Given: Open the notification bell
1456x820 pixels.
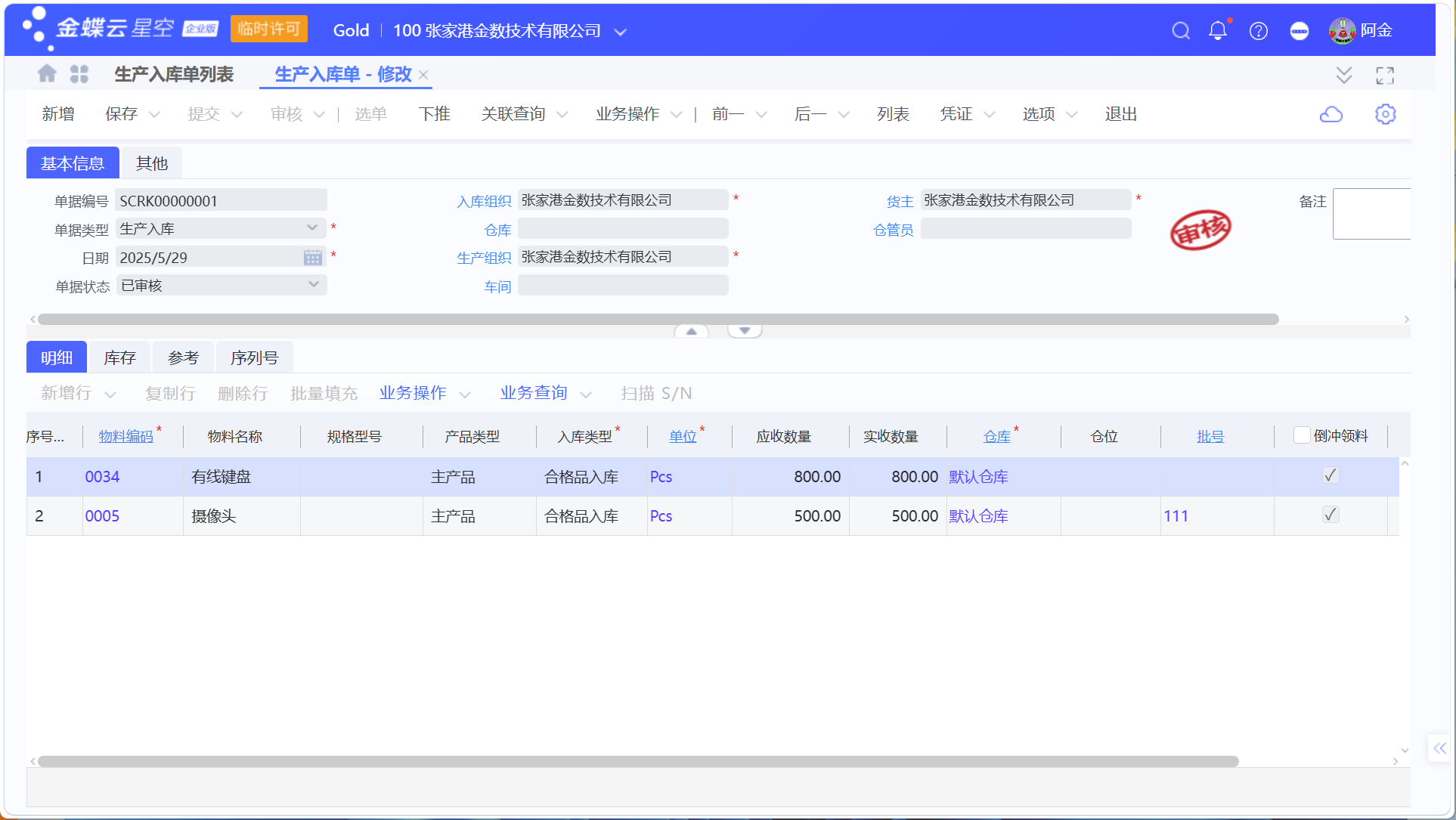Looking at the screenshot, I should [x=1218, y=31].
